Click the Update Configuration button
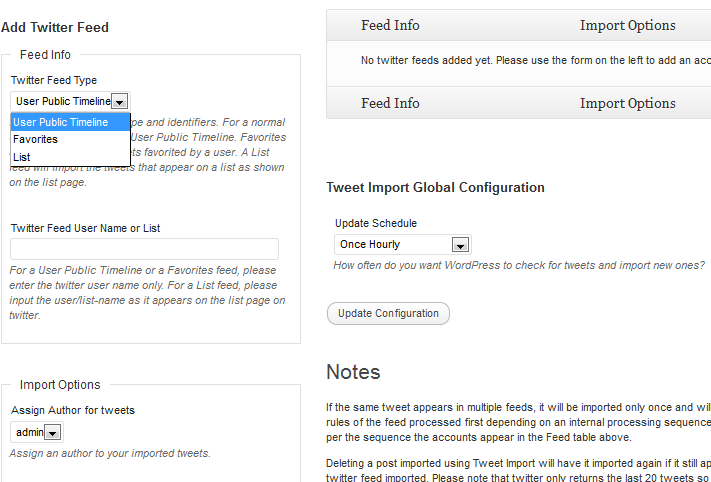711x482 pixels. pos(388,313)
